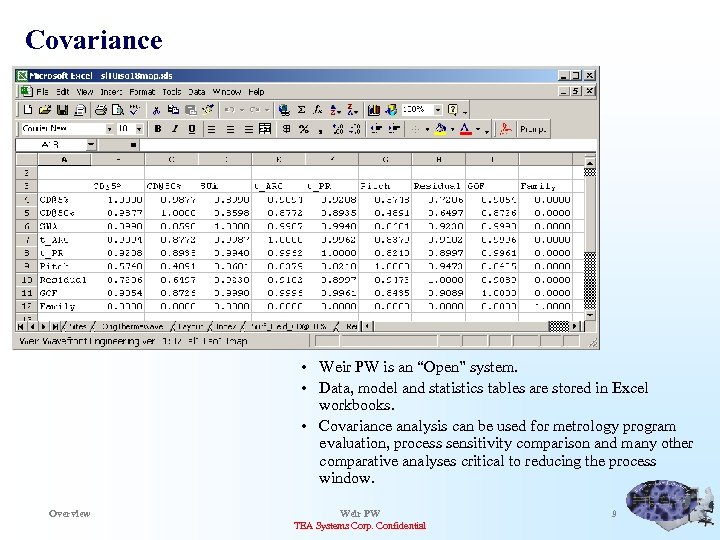
Task: Click the Insert Hyperlink globe icon
Action: [x=284, y=110]
